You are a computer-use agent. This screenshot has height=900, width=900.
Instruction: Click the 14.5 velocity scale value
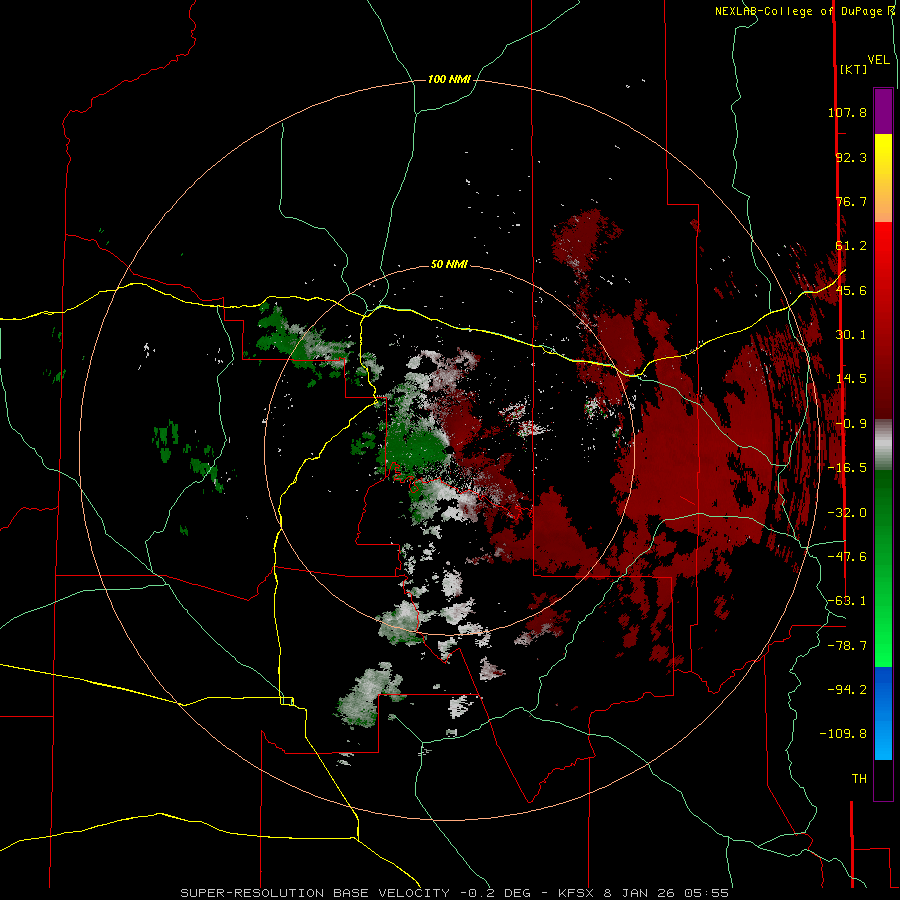pos(851,379)
